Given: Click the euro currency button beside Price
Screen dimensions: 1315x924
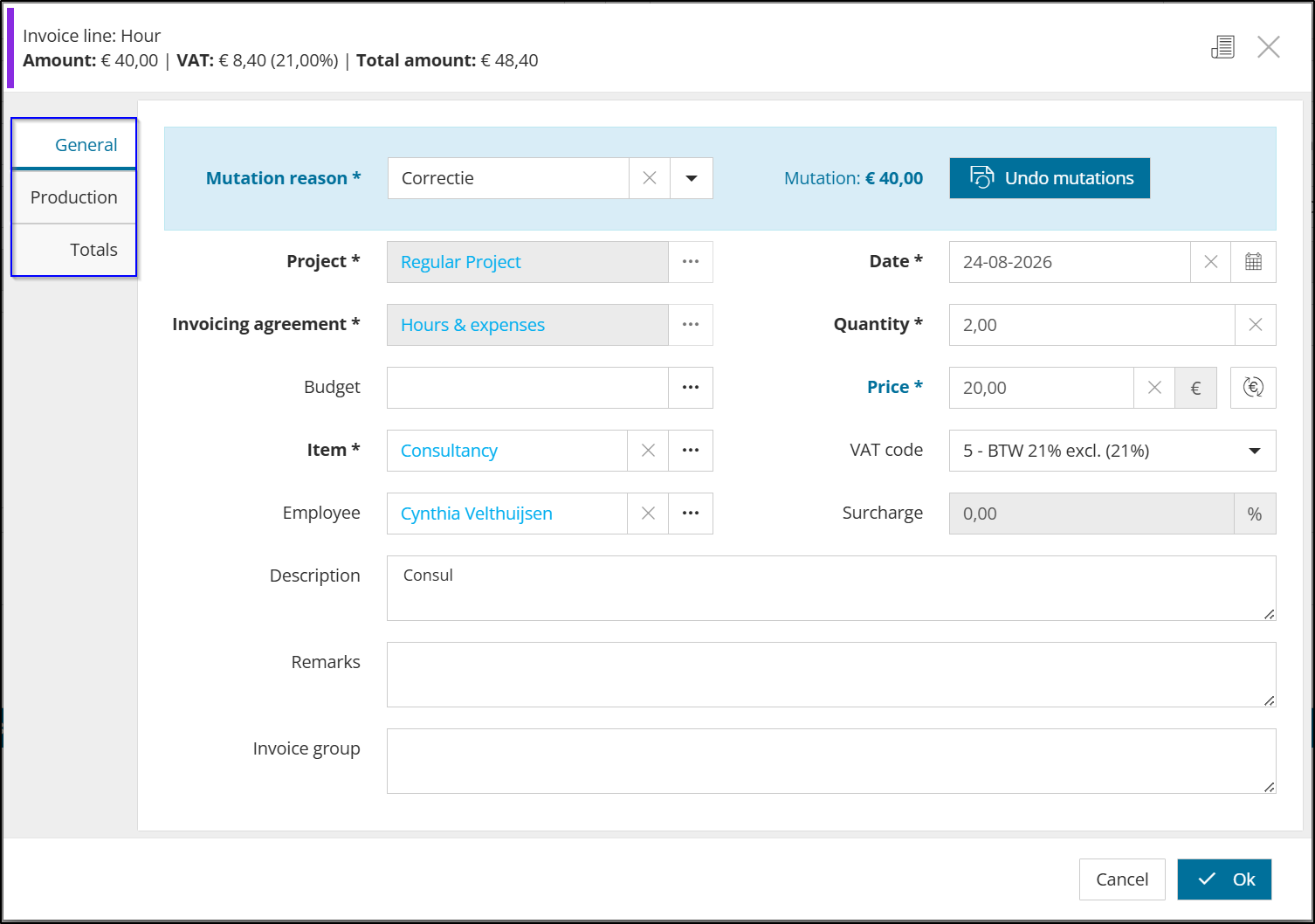Looking at the screenshot, I should coord(1196,388).
